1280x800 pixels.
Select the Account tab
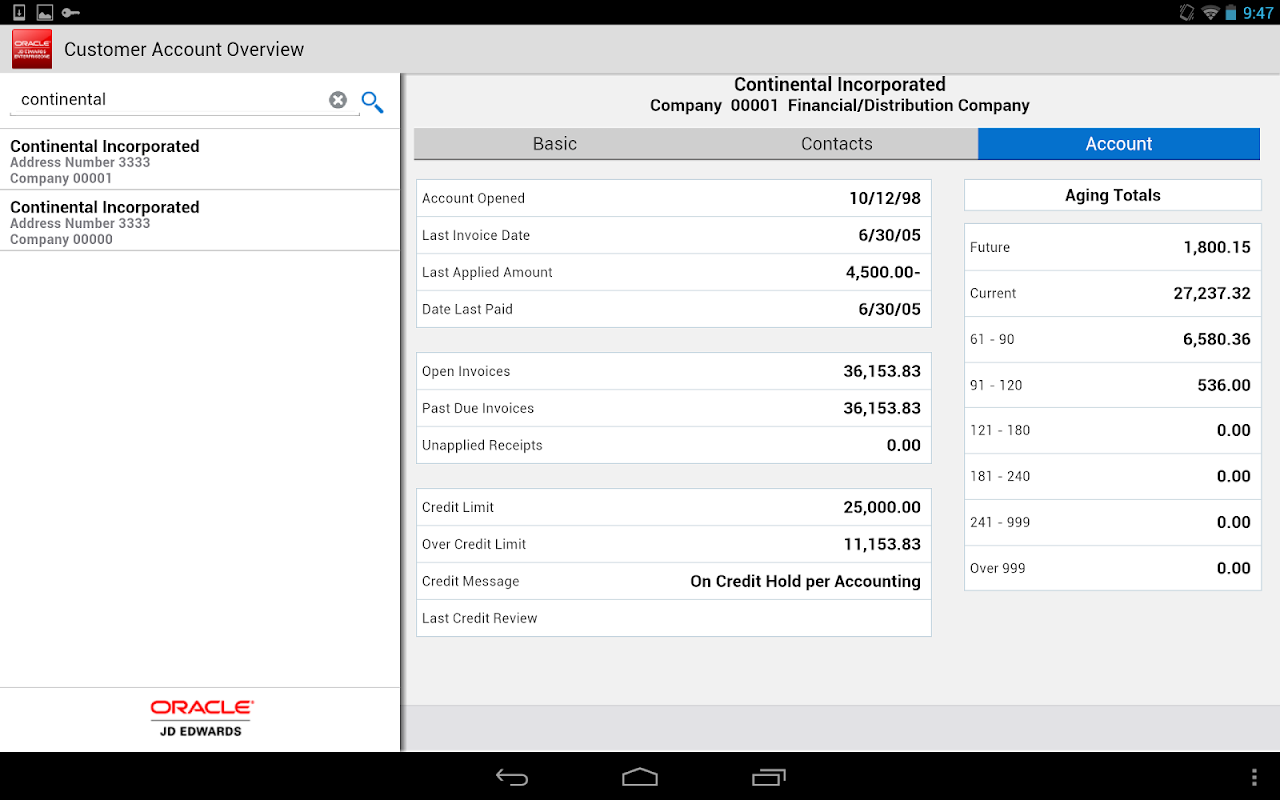[x=1119, y=144]
